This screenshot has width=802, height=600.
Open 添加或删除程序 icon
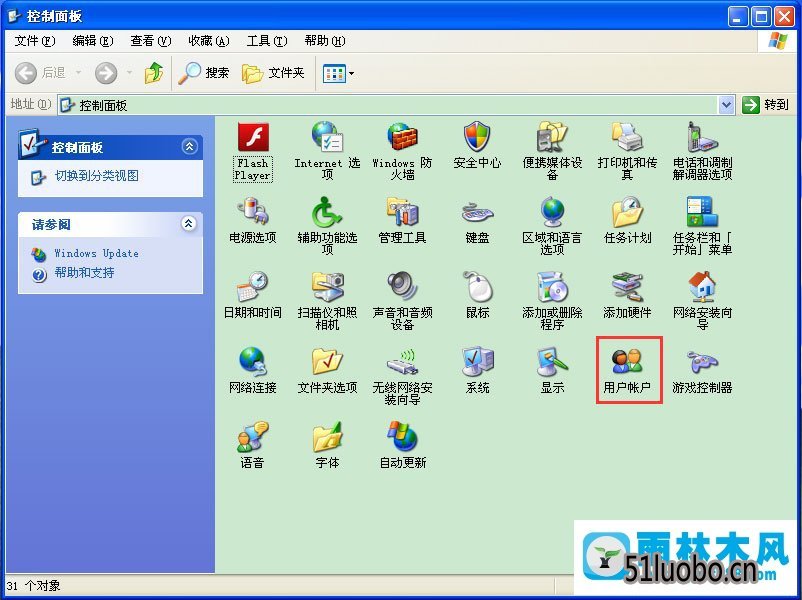(552, 301)
